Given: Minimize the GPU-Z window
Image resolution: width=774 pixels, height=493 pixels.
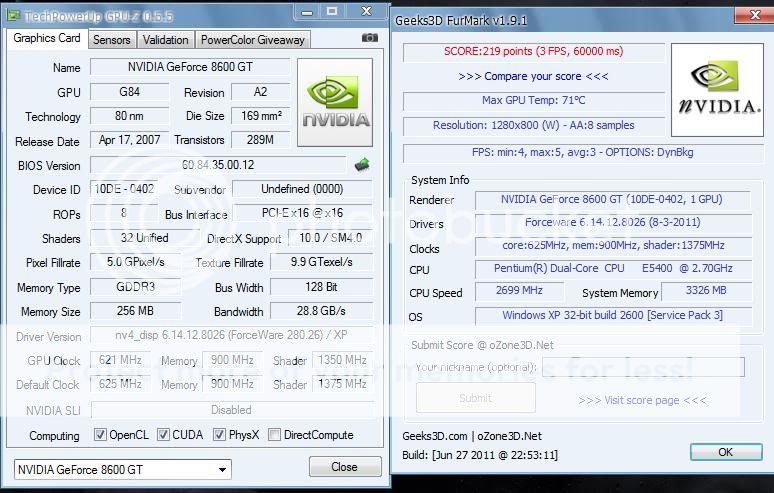Looking at the screenshot, I should coord(307,12).
